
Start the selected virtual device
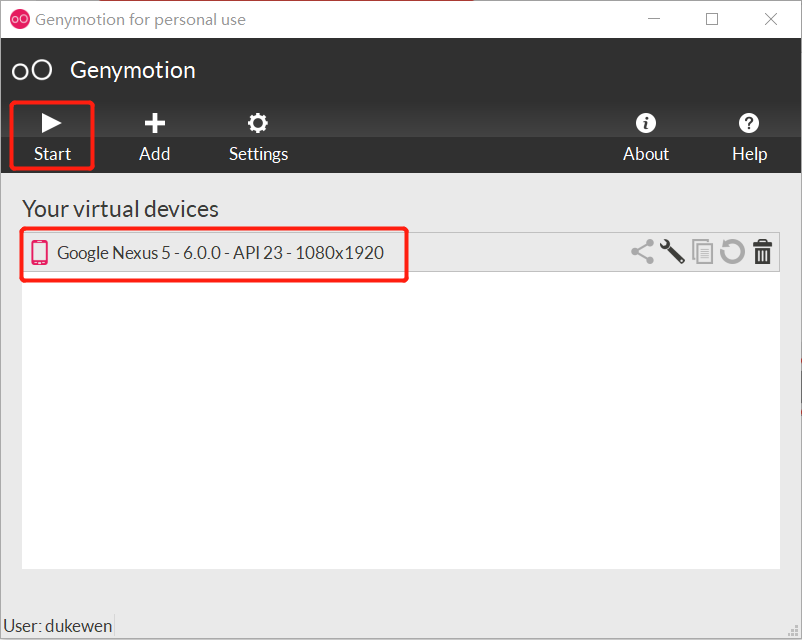[52, 137]
